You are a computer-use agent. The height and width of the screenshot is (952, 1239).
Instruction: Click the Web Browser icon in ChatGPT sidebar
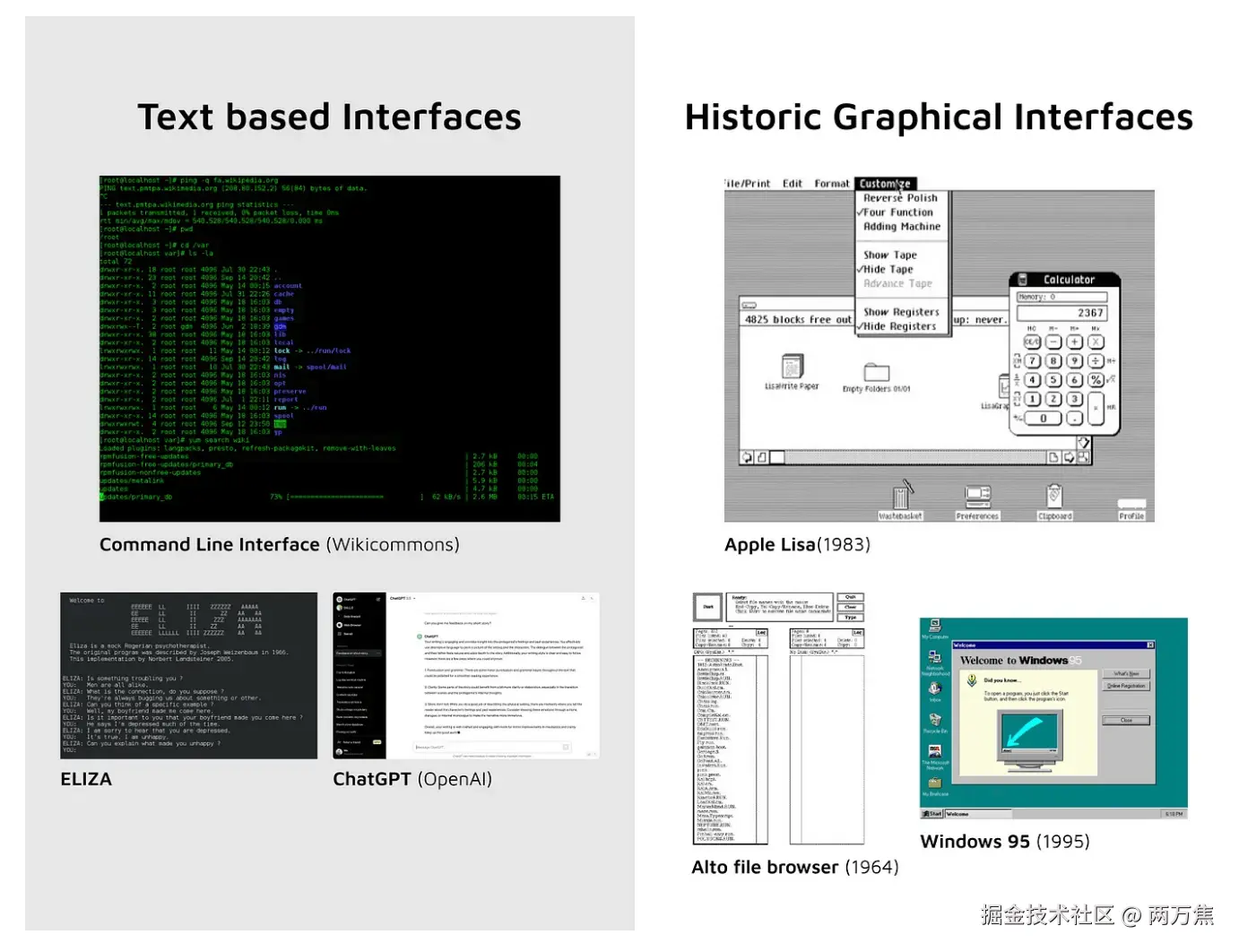339,625
